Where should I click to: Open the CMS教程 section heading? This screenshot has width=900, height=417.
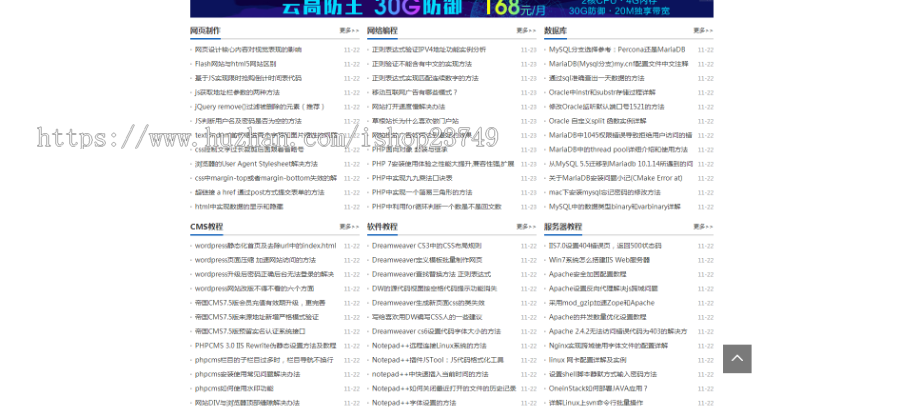tap(206, 227)
